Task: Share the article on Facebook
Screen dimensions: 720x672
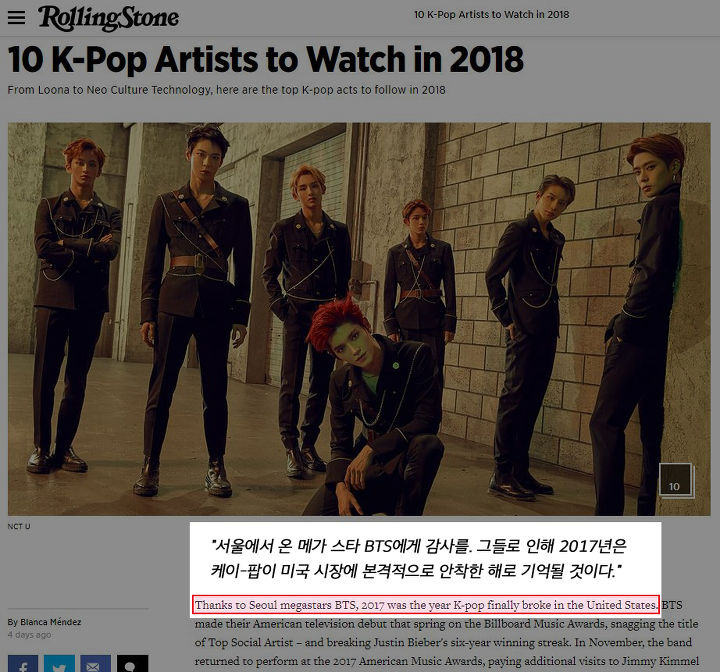Action: coord(23,664)
